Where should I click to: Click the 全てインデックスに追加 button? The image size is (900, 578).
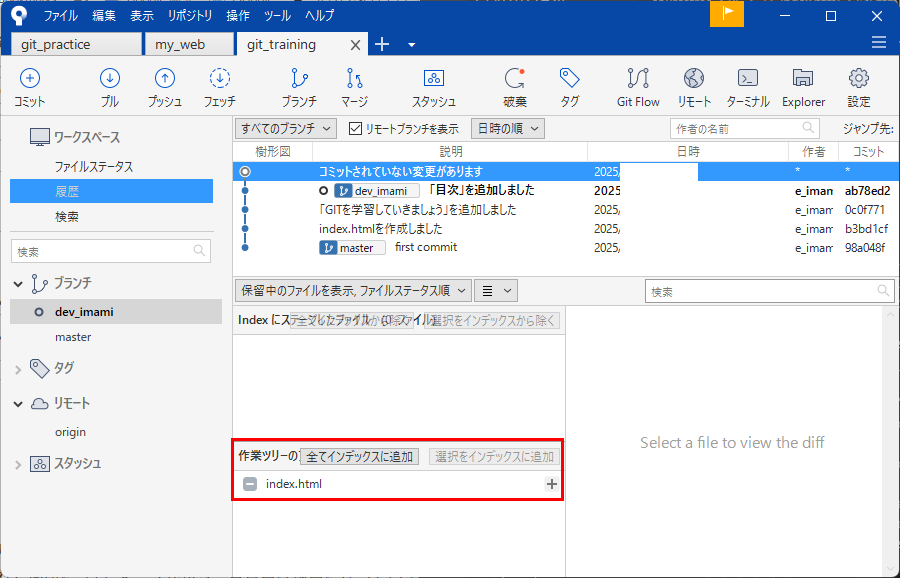point(360,456)
